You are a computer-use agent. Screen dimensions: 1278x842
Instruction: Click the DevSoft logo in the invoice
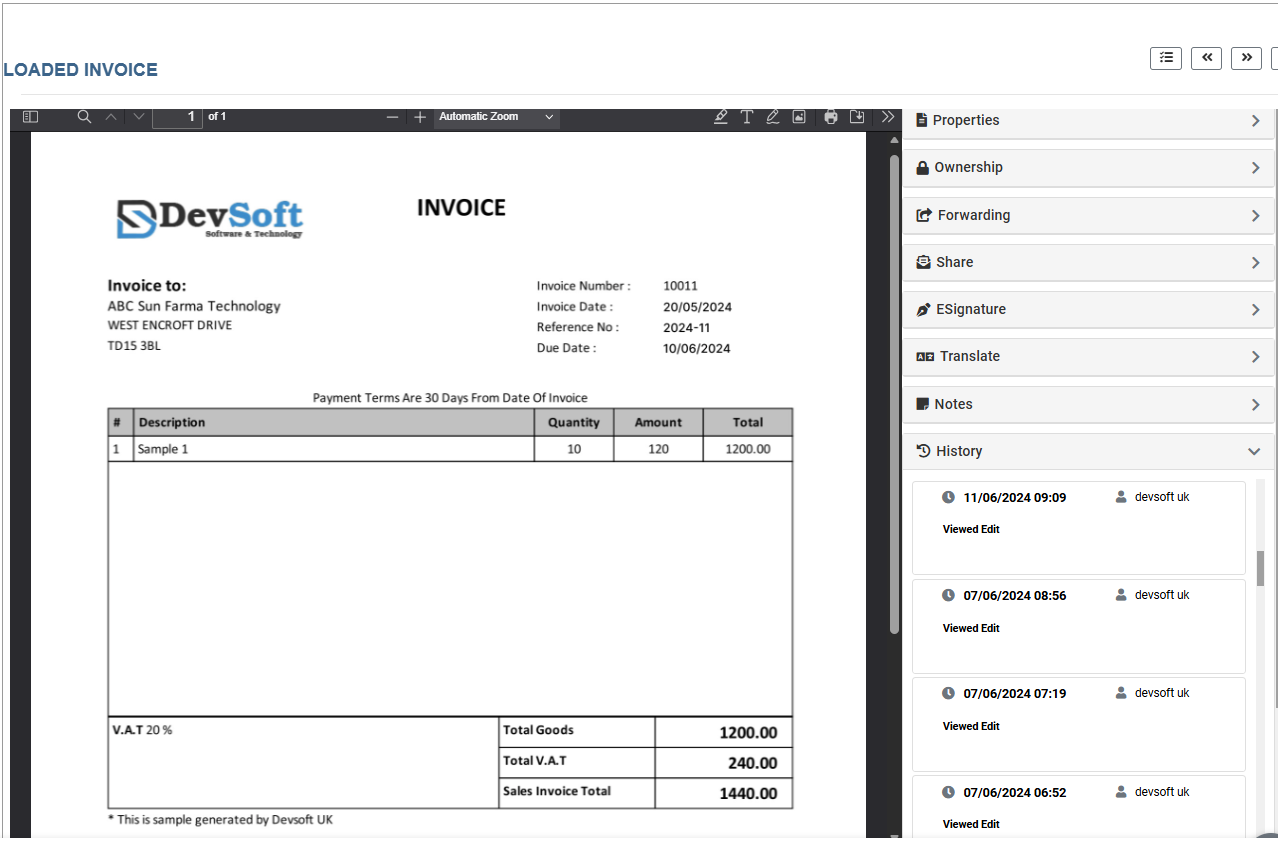point(210,219)
